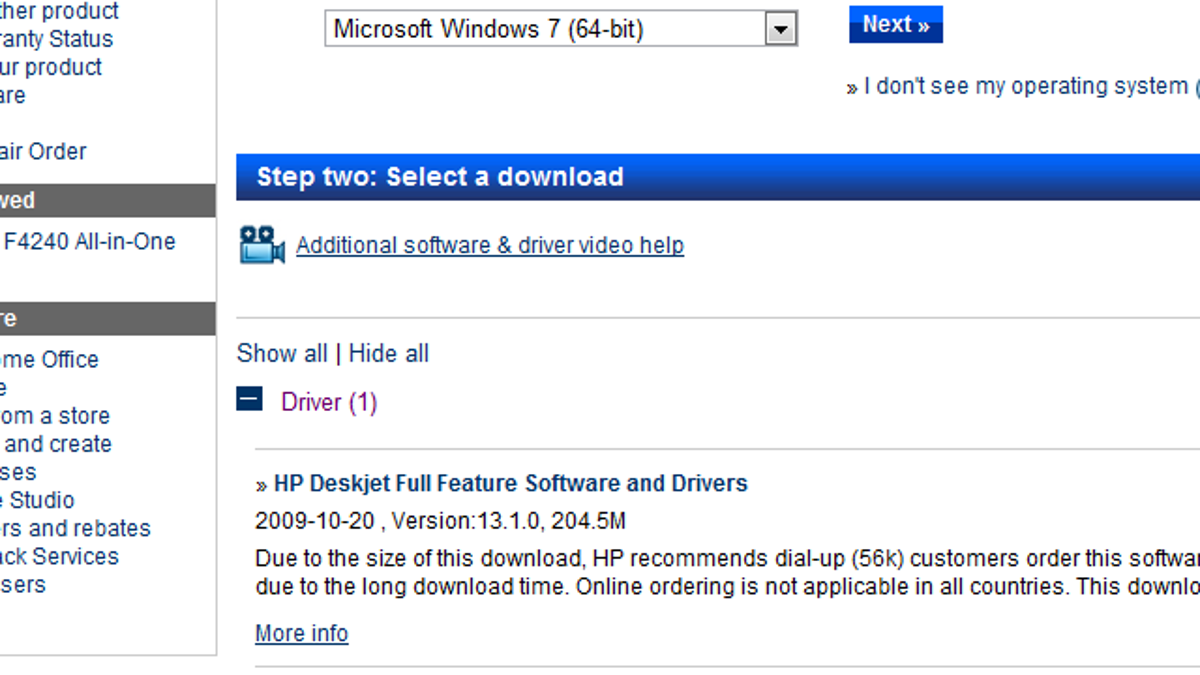Open Additional software & driver video help

(x=490, y=245)
